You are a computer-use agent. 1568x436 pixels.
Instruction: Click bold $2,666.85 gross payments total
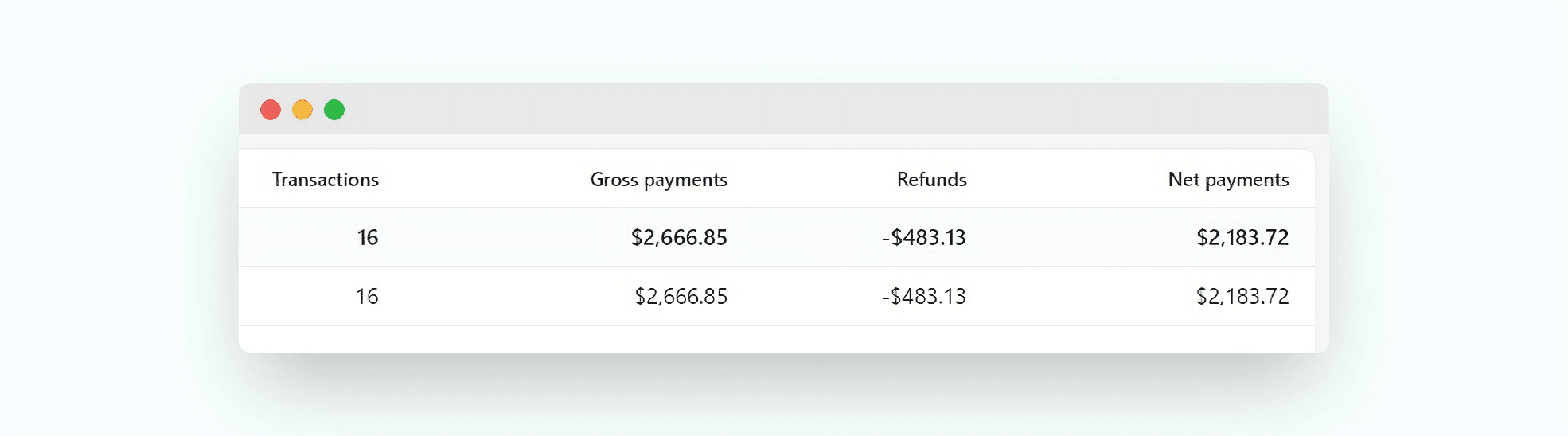point(679,238)
